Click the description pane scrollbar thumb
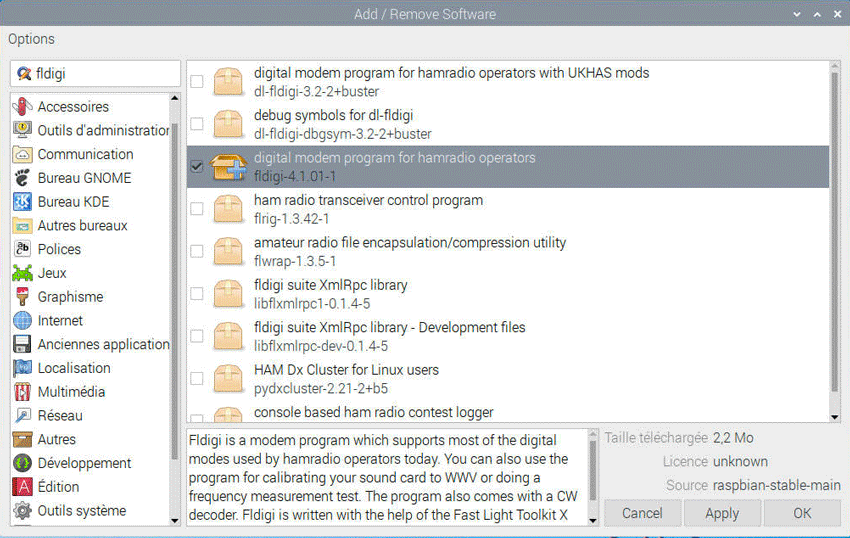 (593, 471)
